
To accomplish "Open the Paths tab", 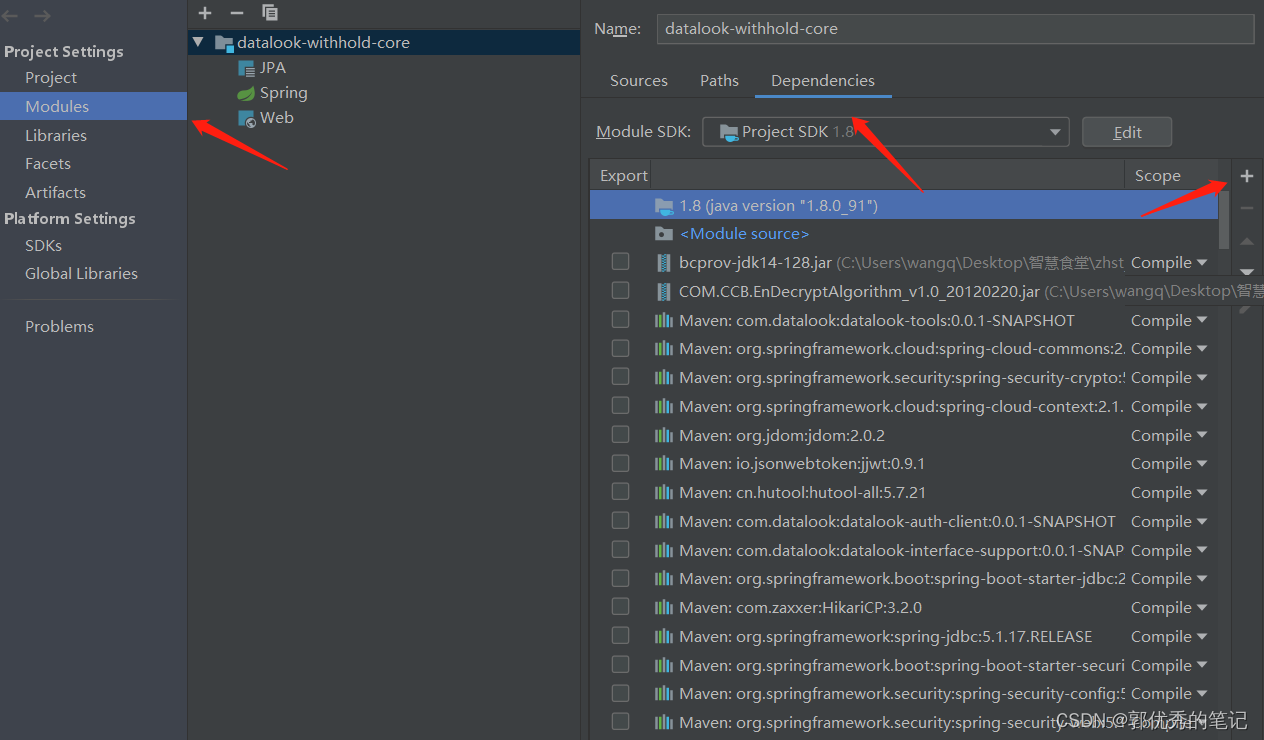I will pos(719,81).
